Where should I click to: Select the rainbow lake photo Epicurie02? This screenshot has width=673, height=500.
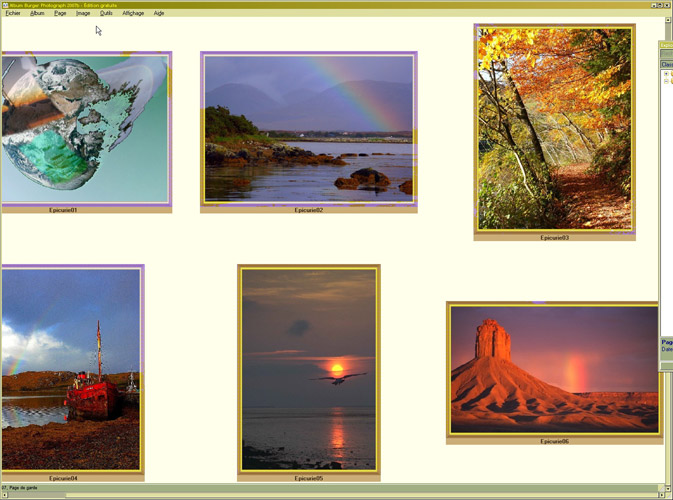pyautogui.click(x=308, y=129)
